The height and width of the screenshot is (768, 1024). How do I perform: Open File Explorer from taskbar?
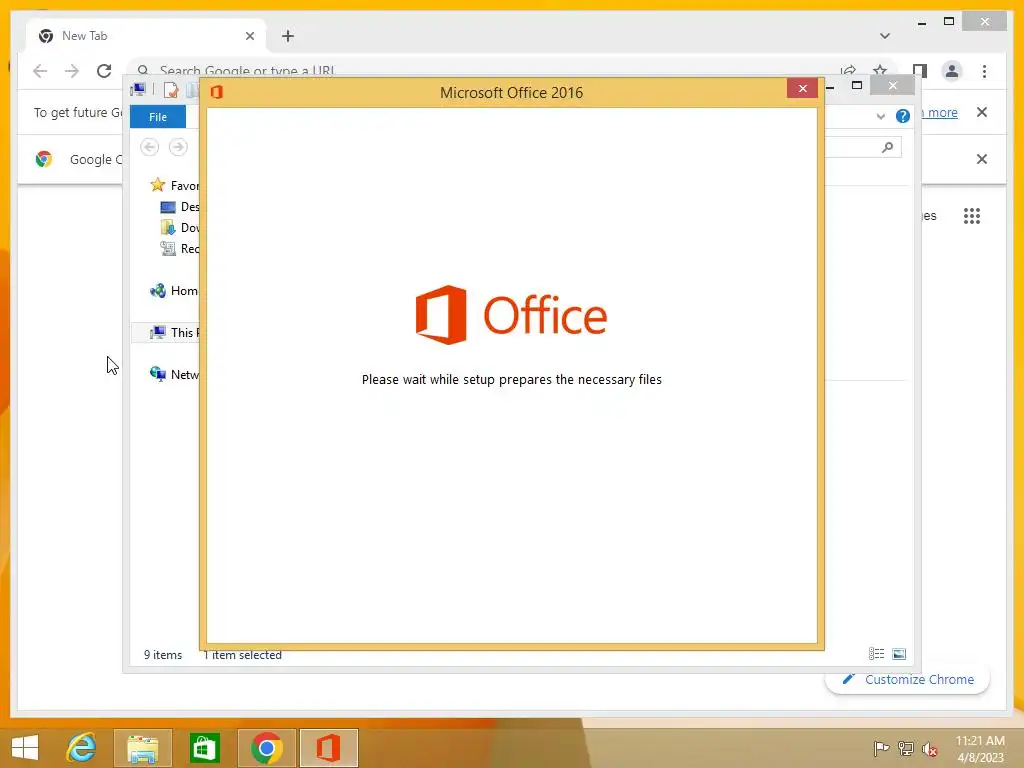[143, 748]
